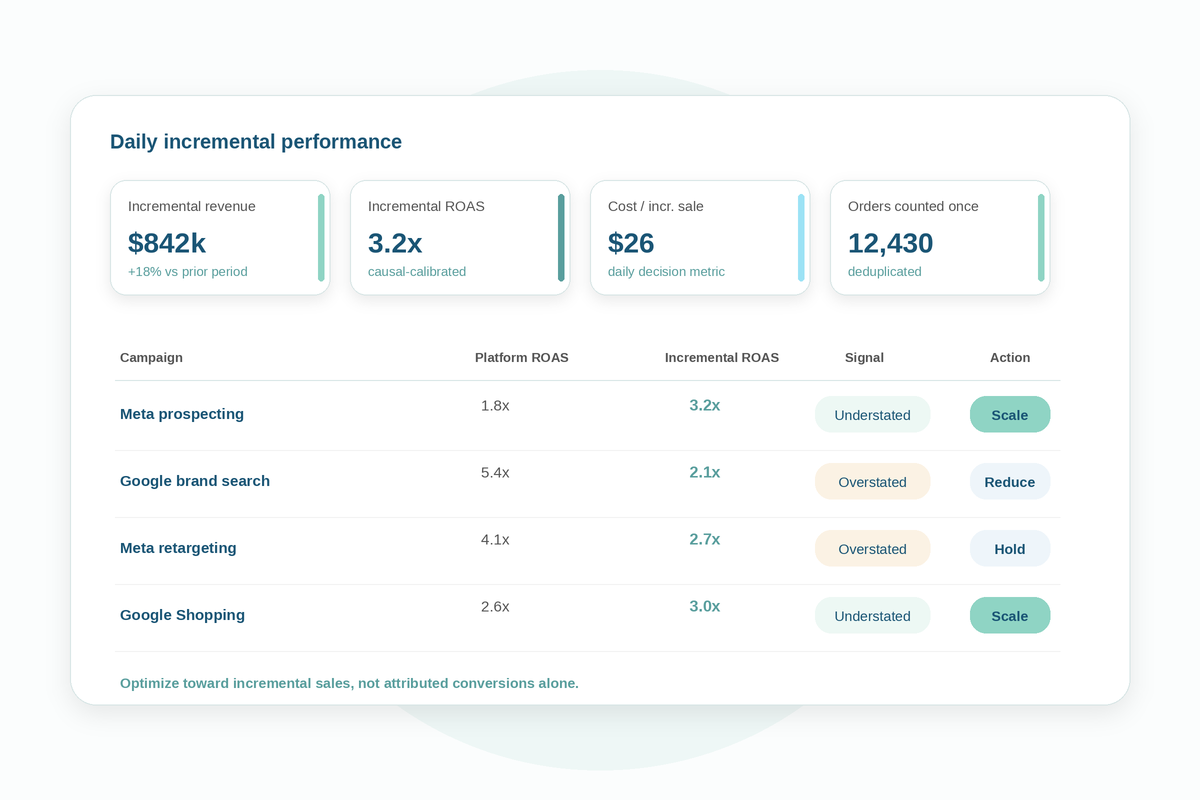Click the Action column header
Screen dimensions: 1200x800
click(1010, 357)
